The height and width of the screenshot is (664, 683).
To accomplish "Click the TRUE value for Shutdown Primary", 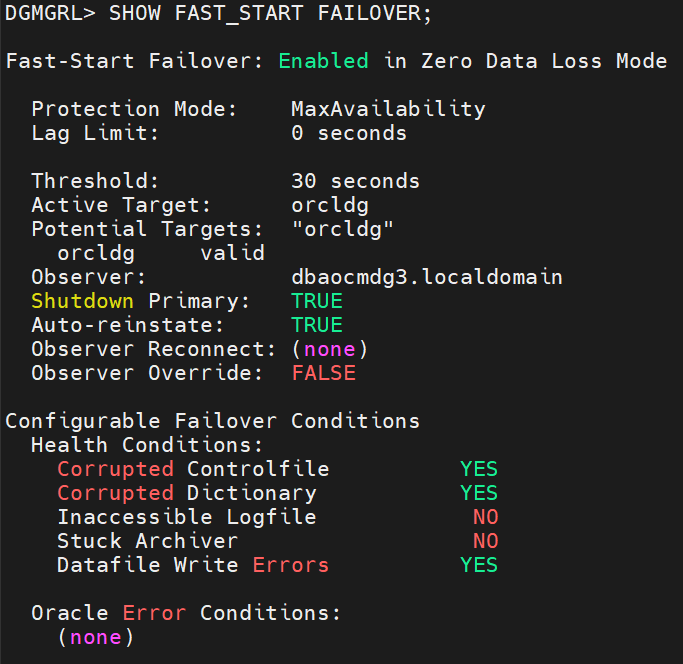I will coord(317,301).
